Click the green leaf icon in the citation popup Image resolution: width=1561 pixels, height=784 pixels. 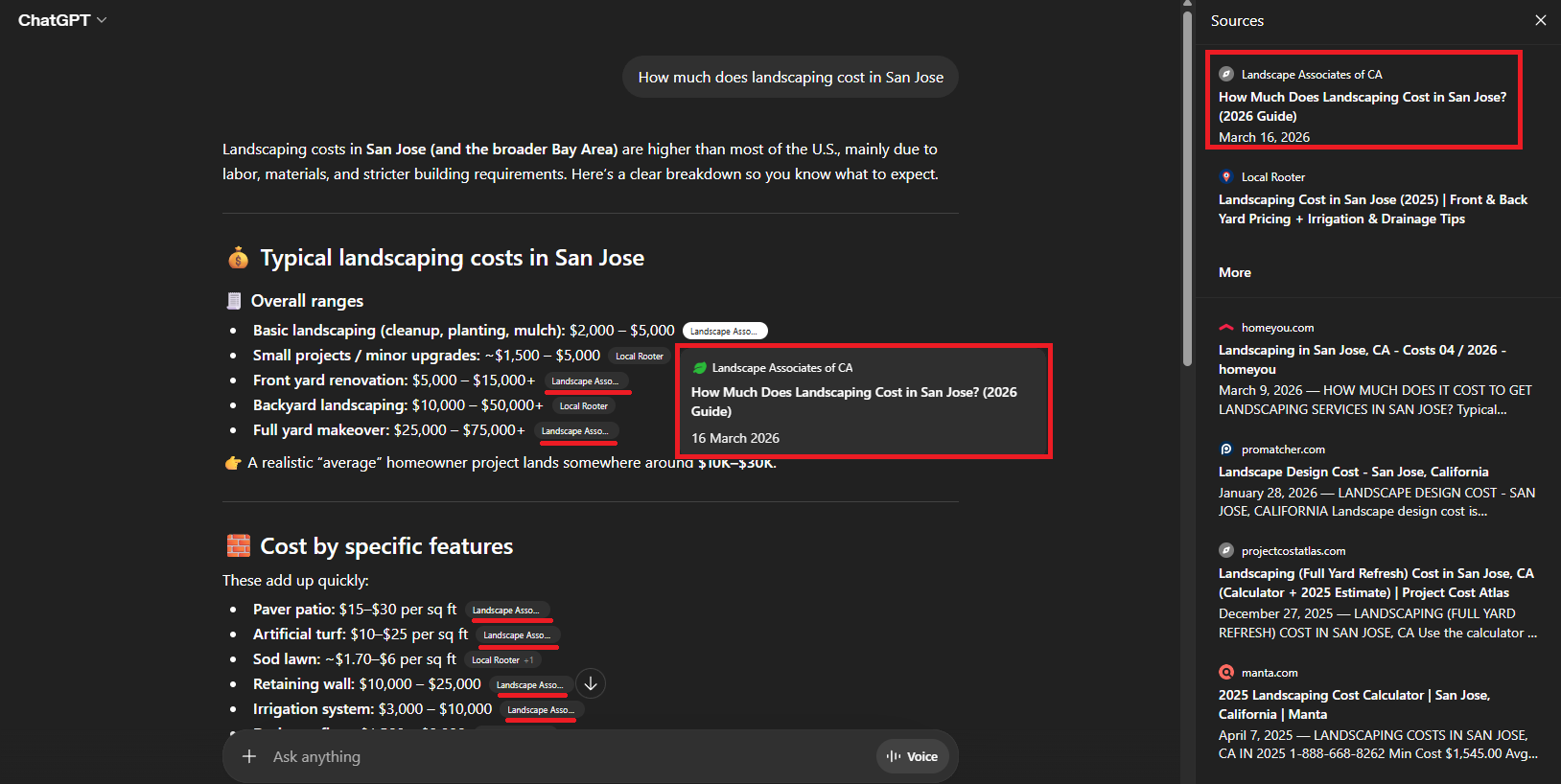pyautogui.click(x=699, y=368)
